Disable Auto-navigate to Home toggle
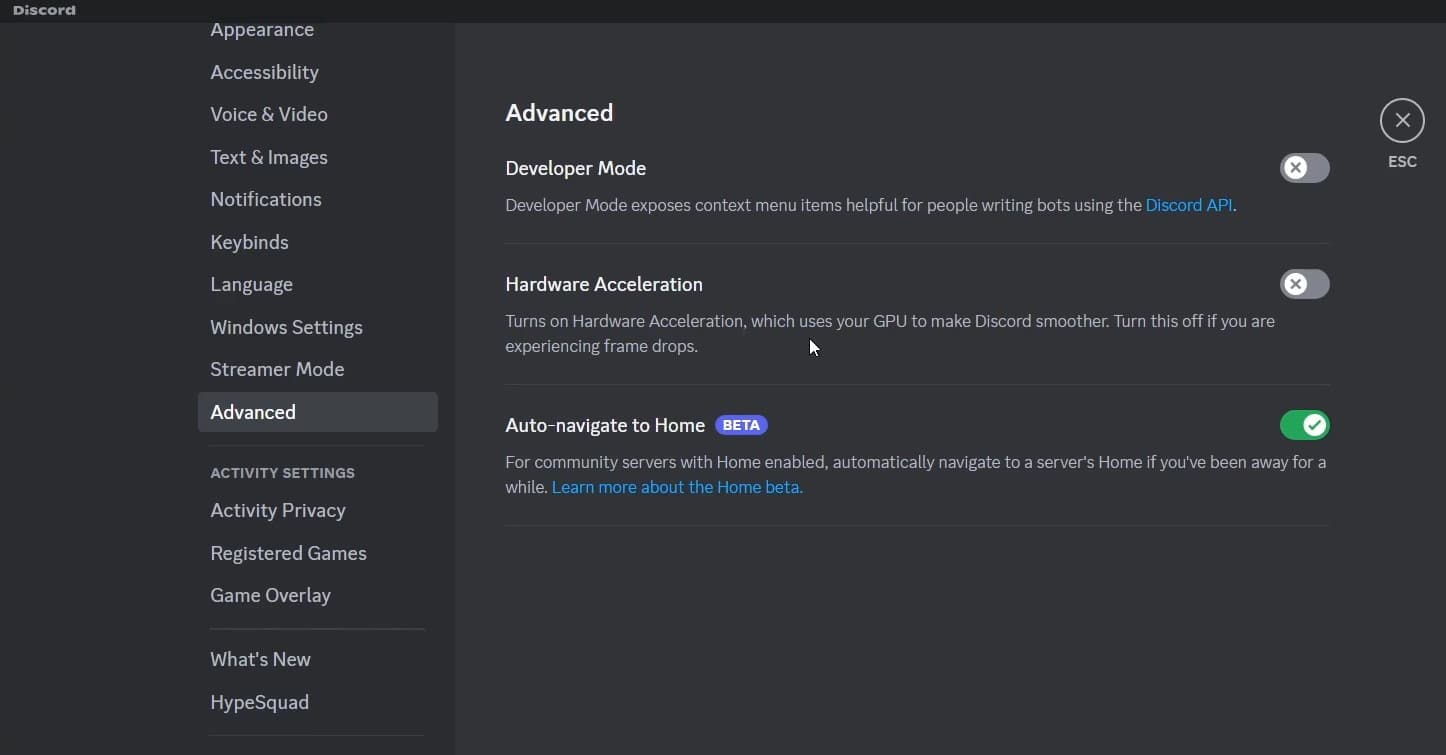Image resolution: width=1446 pixels, height=755 pixels. (x=1304, y=425)
